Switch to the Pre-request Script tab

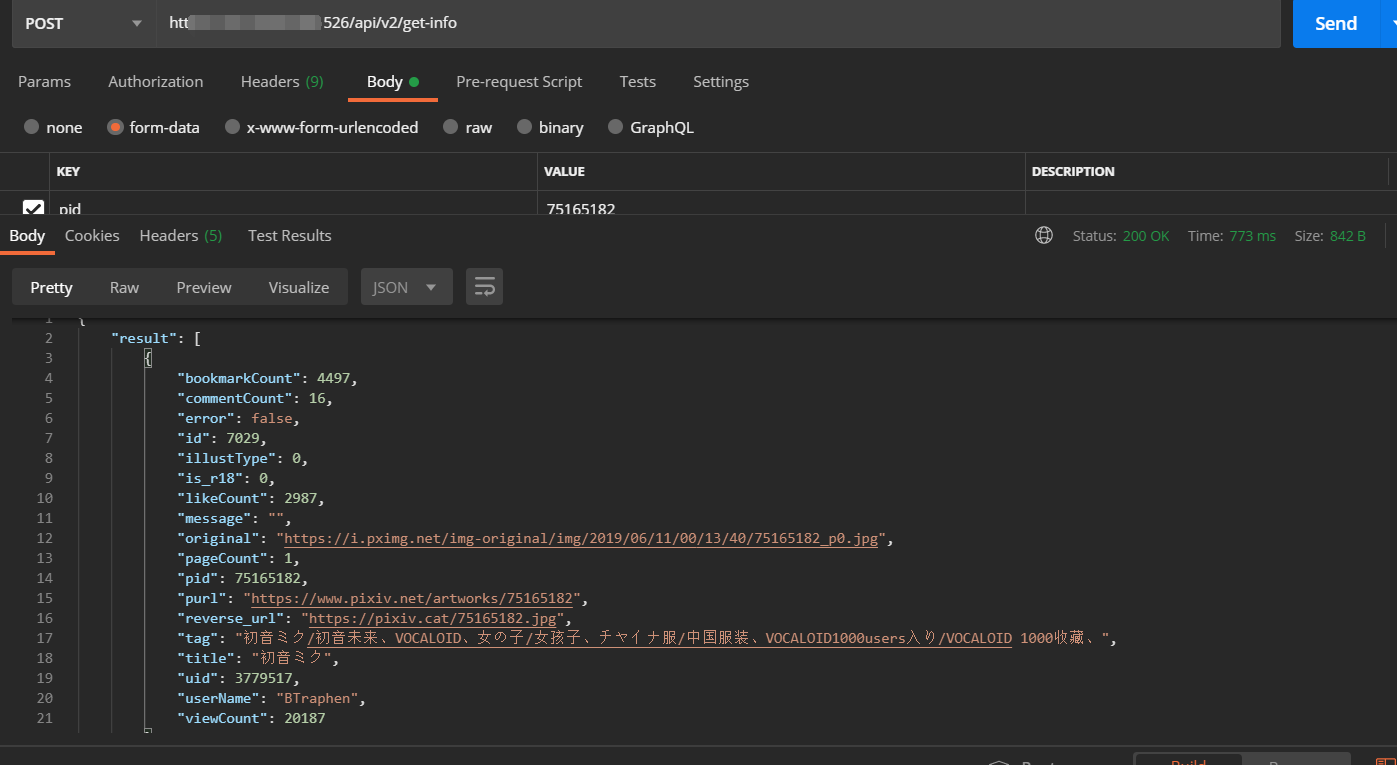pos(519,82)
